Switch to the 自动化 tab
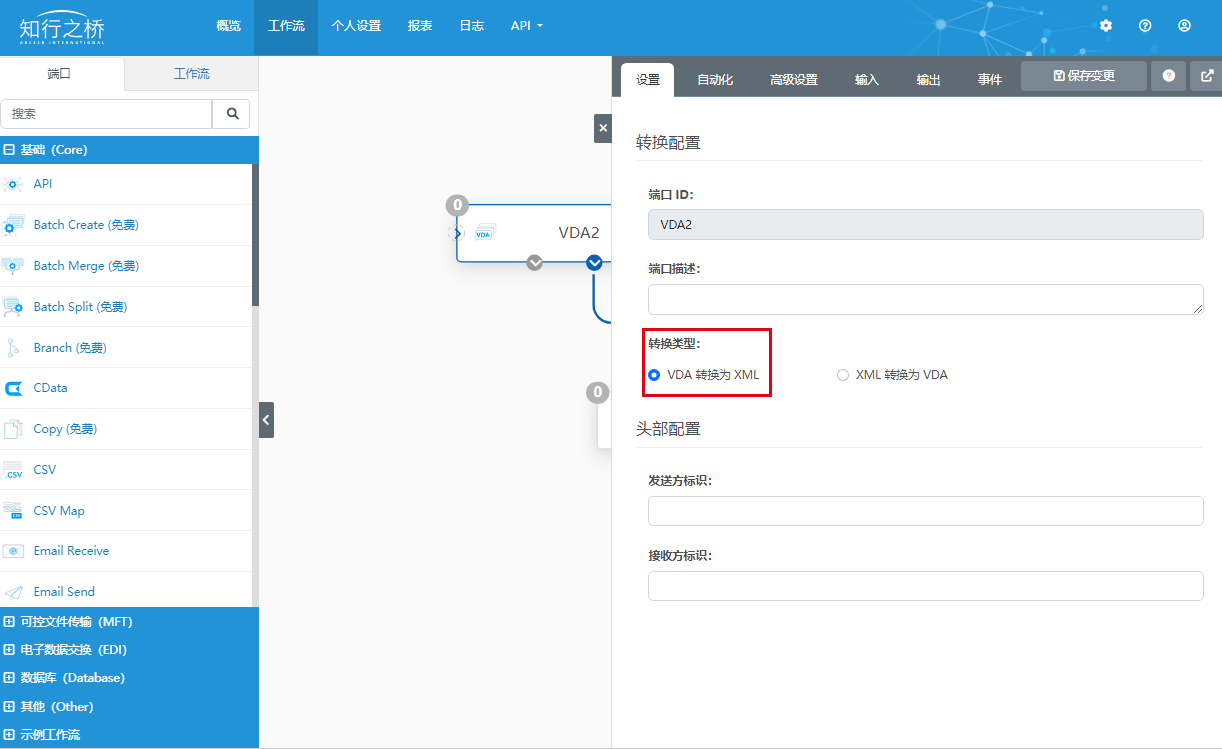Screen dimensions: 1222x749 pos(715,80)
